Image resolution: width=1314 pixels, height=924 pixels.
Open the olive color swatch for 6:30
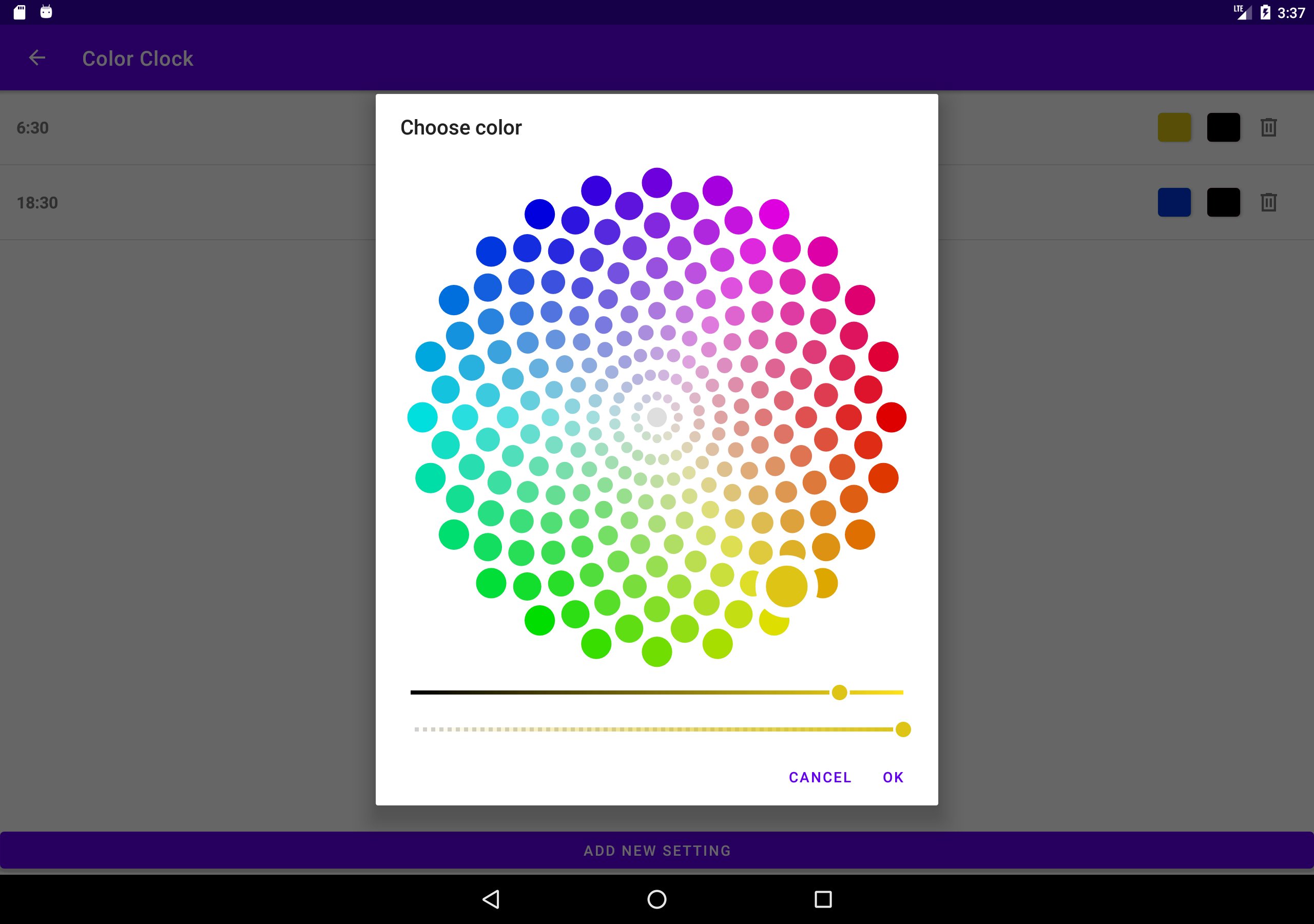[1174, 127]
